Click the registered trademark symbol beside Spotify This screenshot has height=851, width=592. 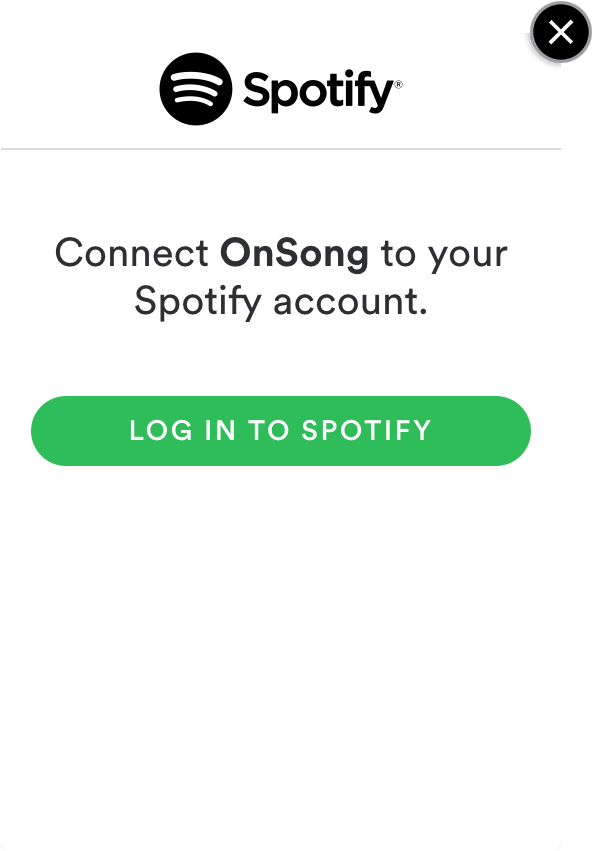[399, 84]
